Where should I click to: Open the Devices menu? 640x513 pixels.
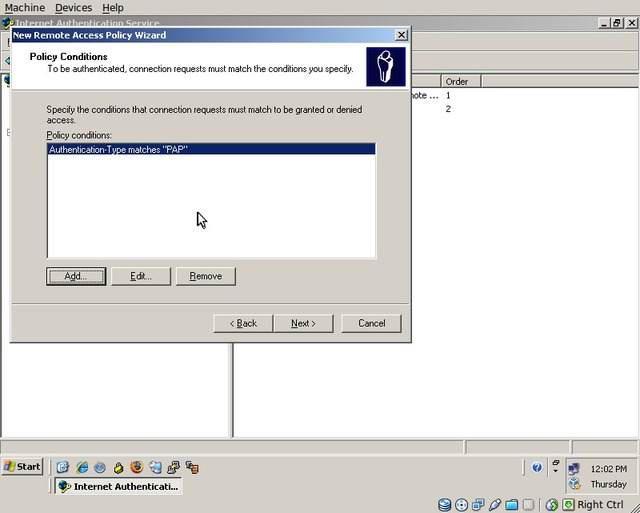(73, 7)
